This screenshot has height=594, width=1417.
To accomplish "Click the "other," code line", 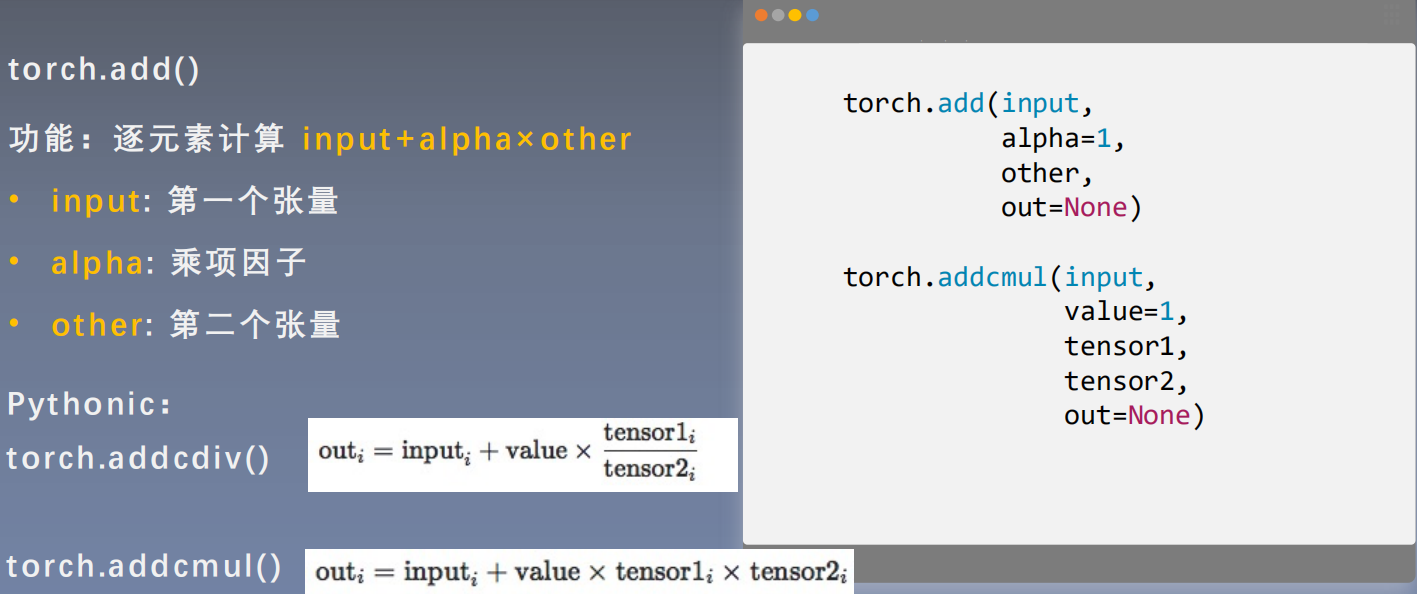I will pos(1048,173).
